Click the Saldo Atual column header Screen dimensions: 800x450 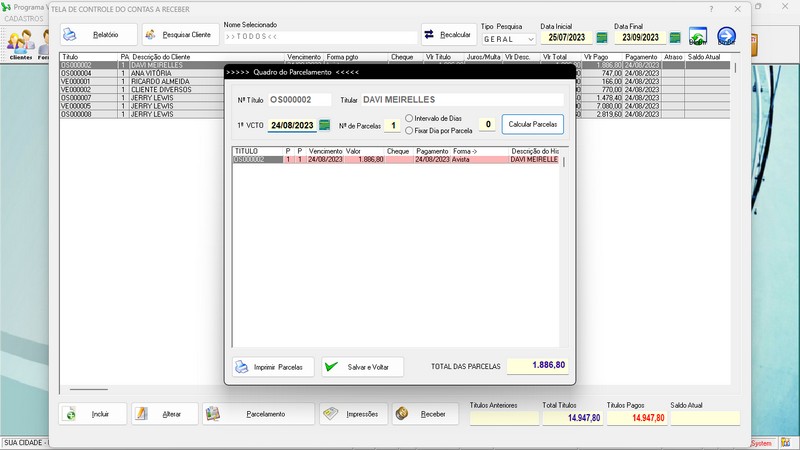pyautogui.click(x=708, y=57)
